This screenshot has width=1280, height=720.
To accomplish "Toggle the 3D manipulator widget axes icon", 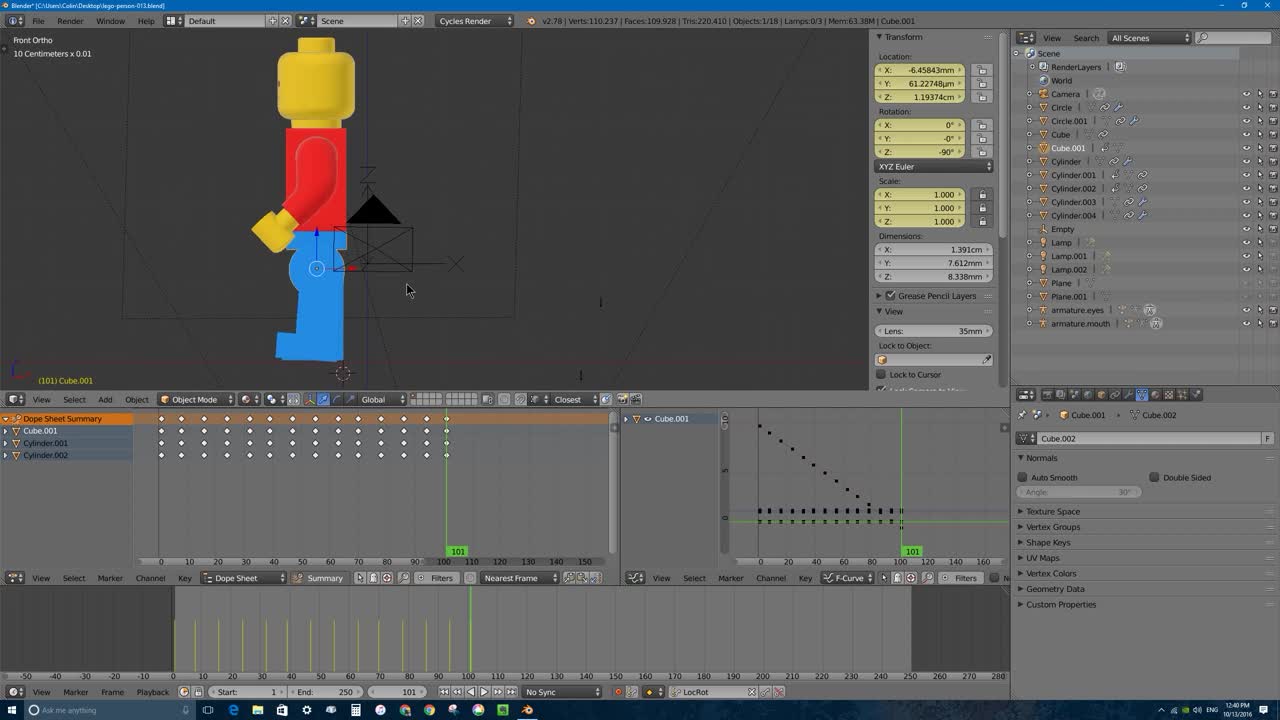I will 309,399.
